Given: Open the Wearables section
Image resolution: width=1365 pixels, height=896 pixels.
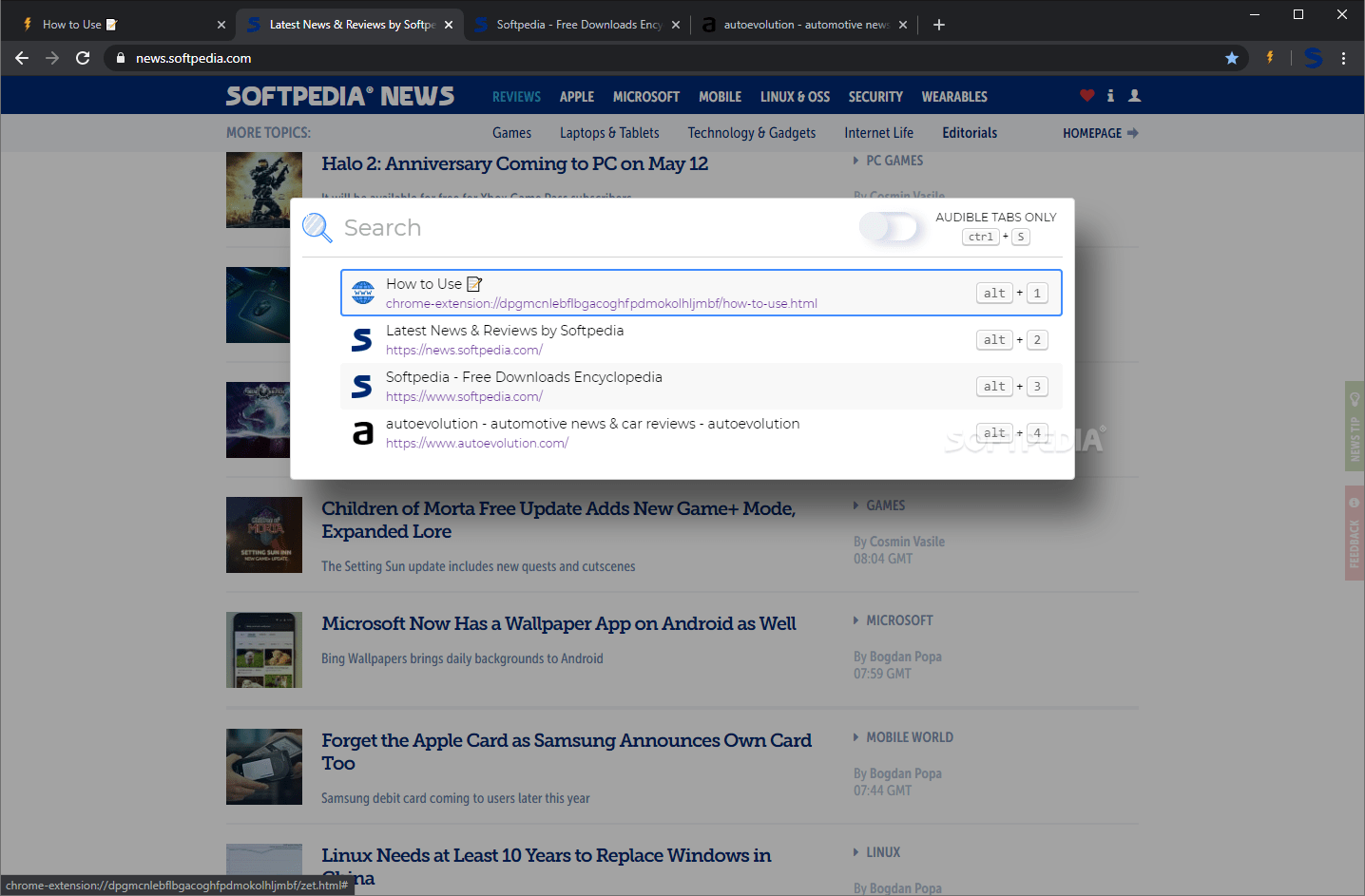Looking at the screenshot, I should coord(954,97).
